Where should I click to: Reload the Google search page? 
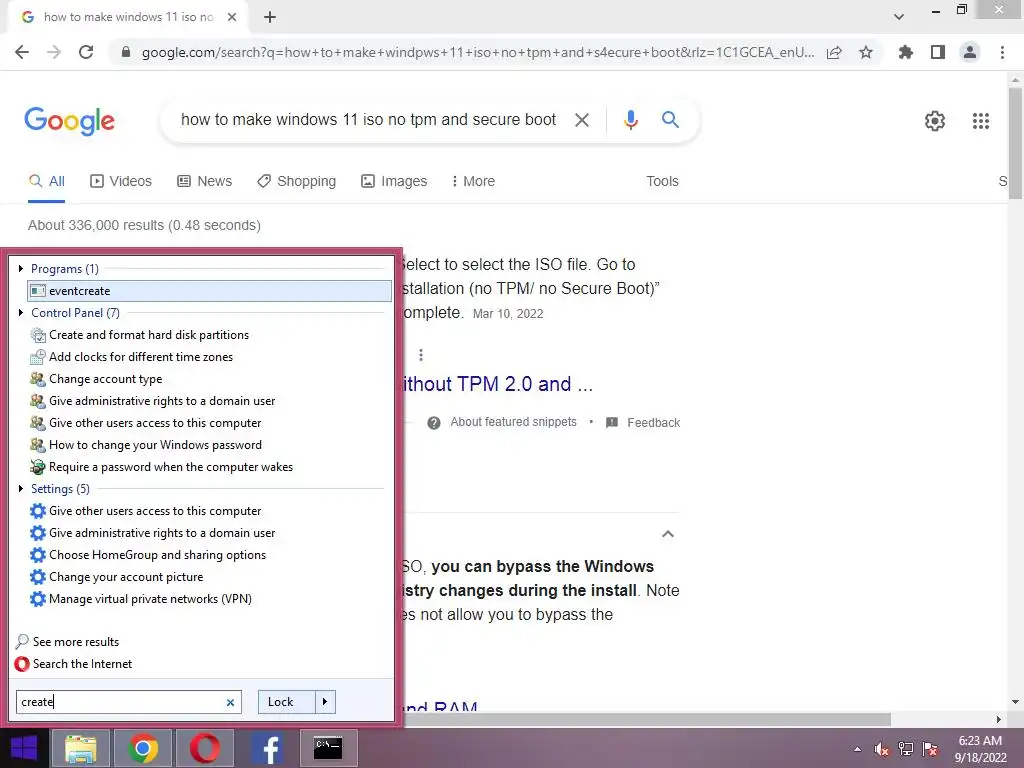tap(86, 52)
